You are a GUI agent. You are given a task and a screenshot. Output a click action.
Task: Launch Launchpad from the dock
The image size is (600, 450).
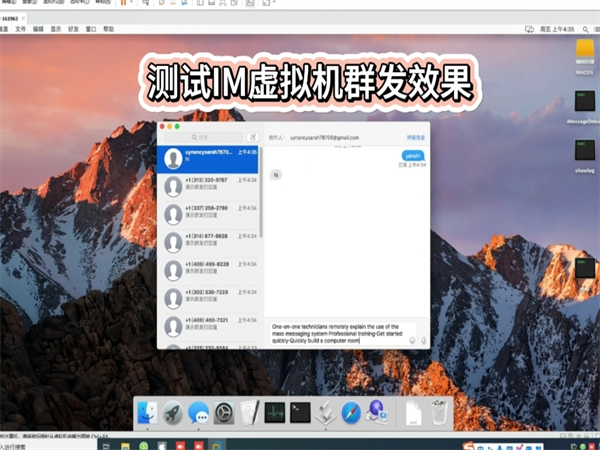tap(173, 412)
